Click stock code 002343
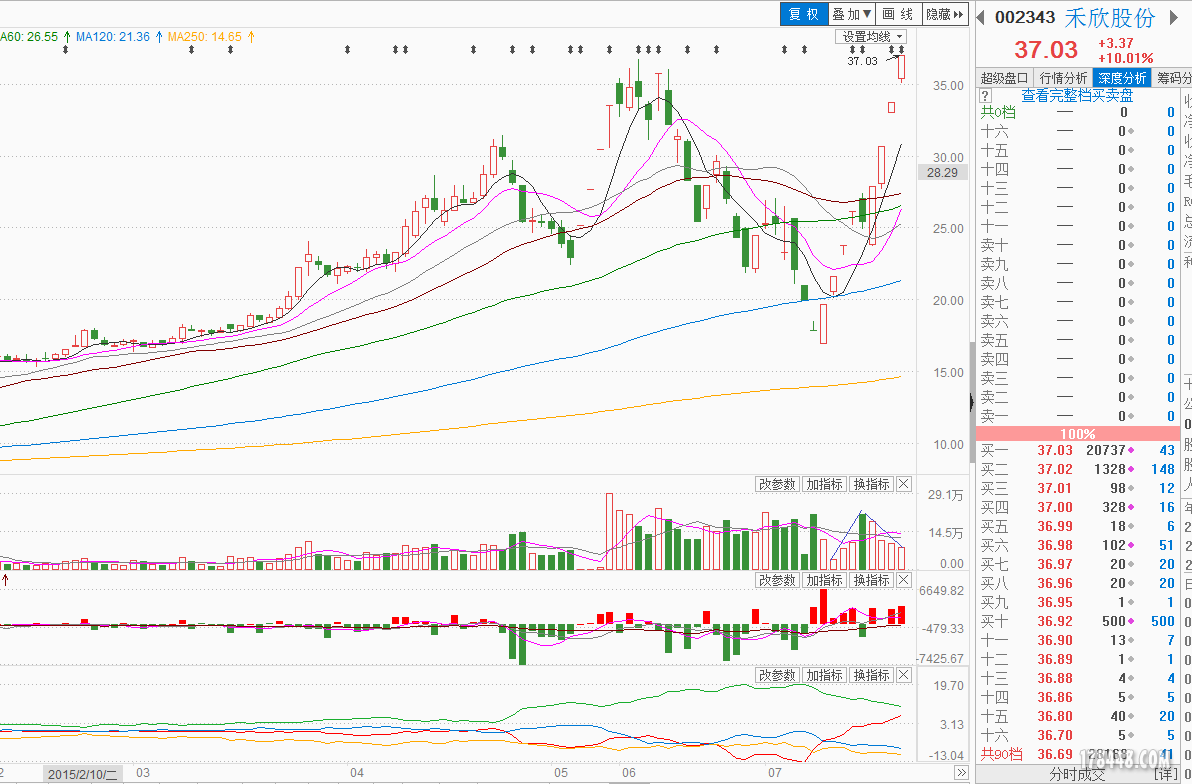1192x784 pixels. click(x=1025, y=17)
